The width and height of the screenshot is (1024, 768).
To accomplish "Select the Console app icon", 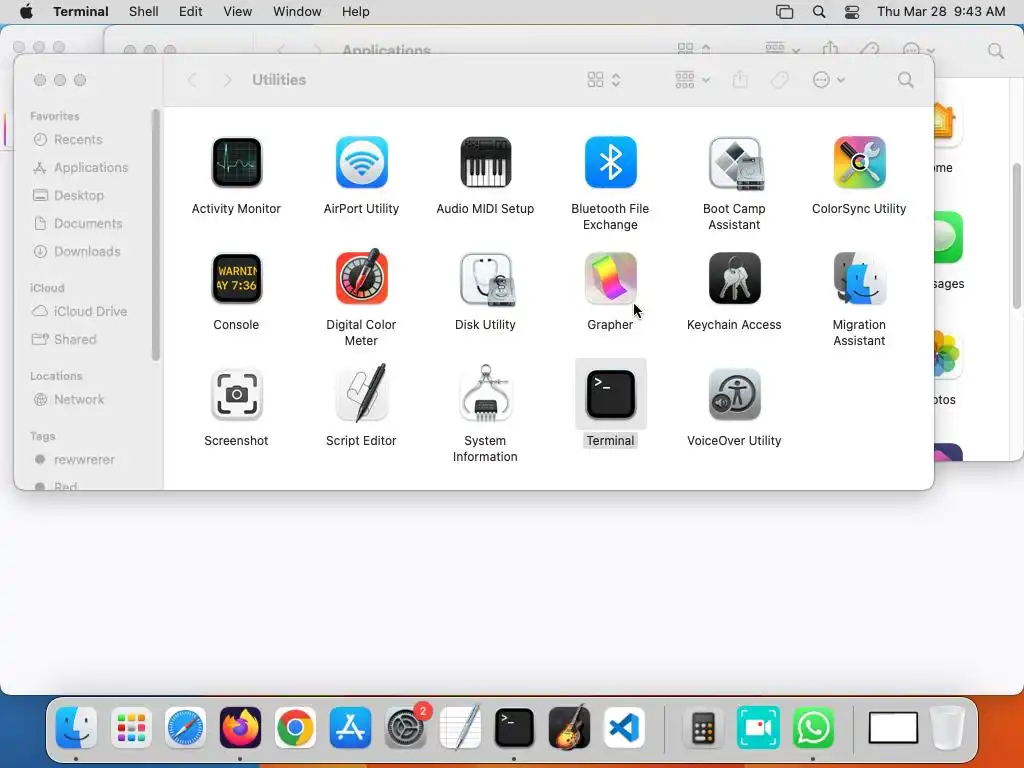I will (236, 279).
